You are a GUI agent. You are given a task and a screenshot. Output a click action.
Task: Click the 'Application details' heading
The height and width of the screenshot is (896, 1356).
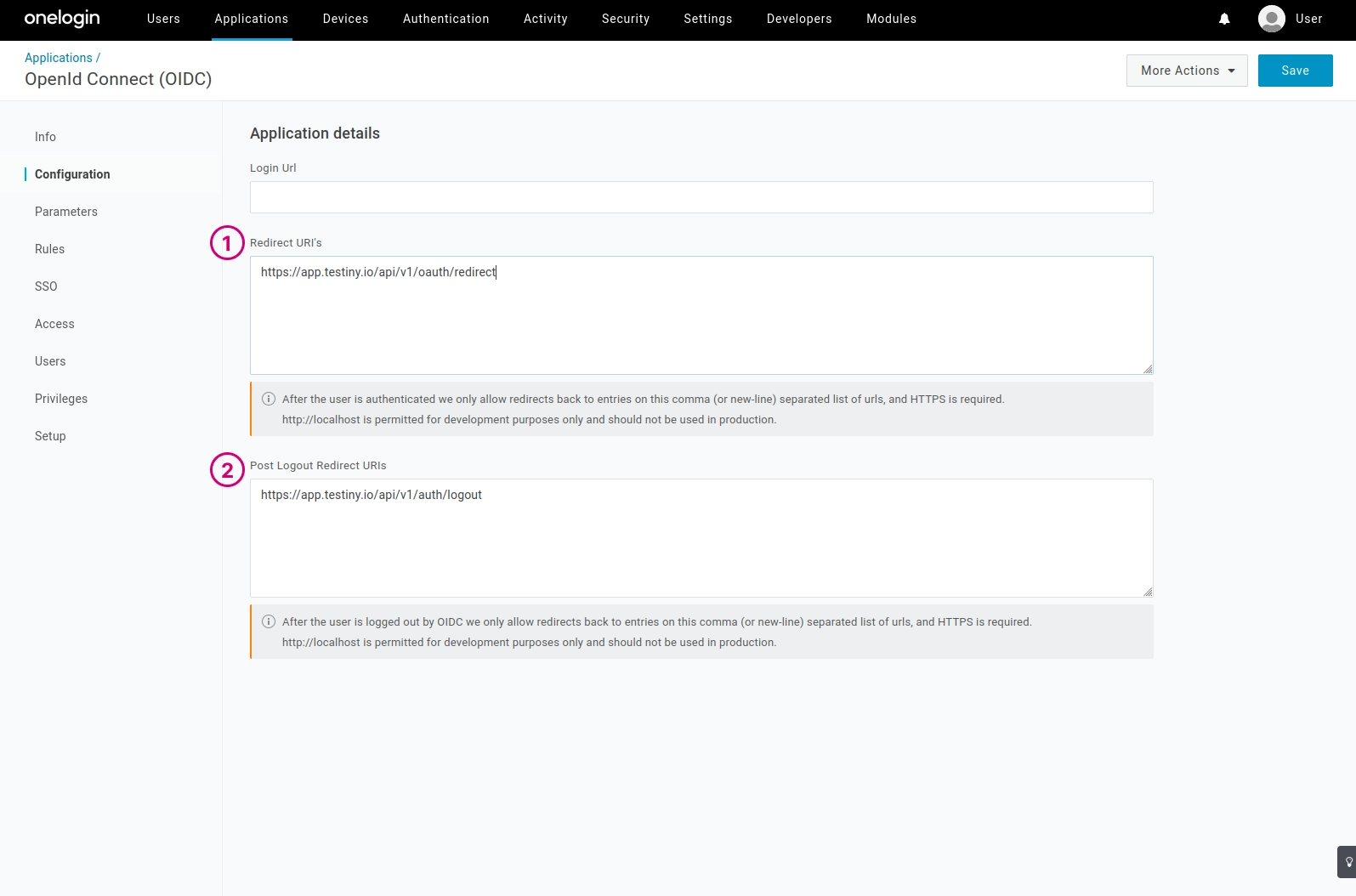coord(315,133)
